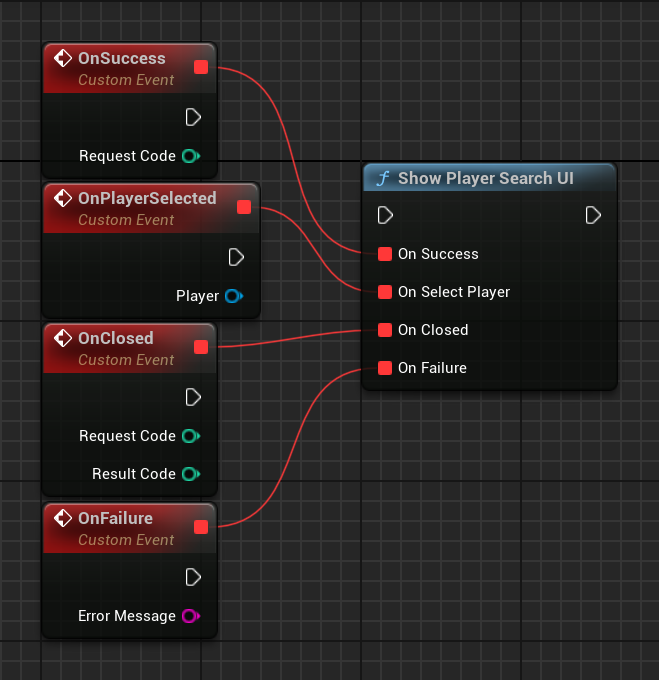Click the OnSuccess red delegate output pin

[x=200, y=67]
